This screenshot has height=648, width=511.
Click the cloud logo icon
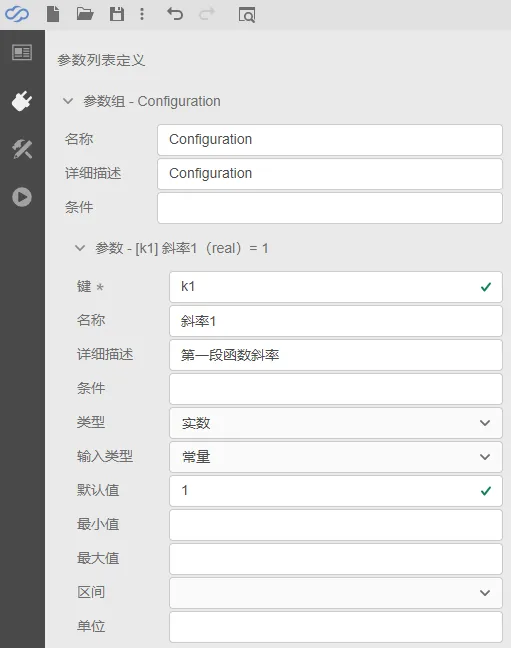17,14
